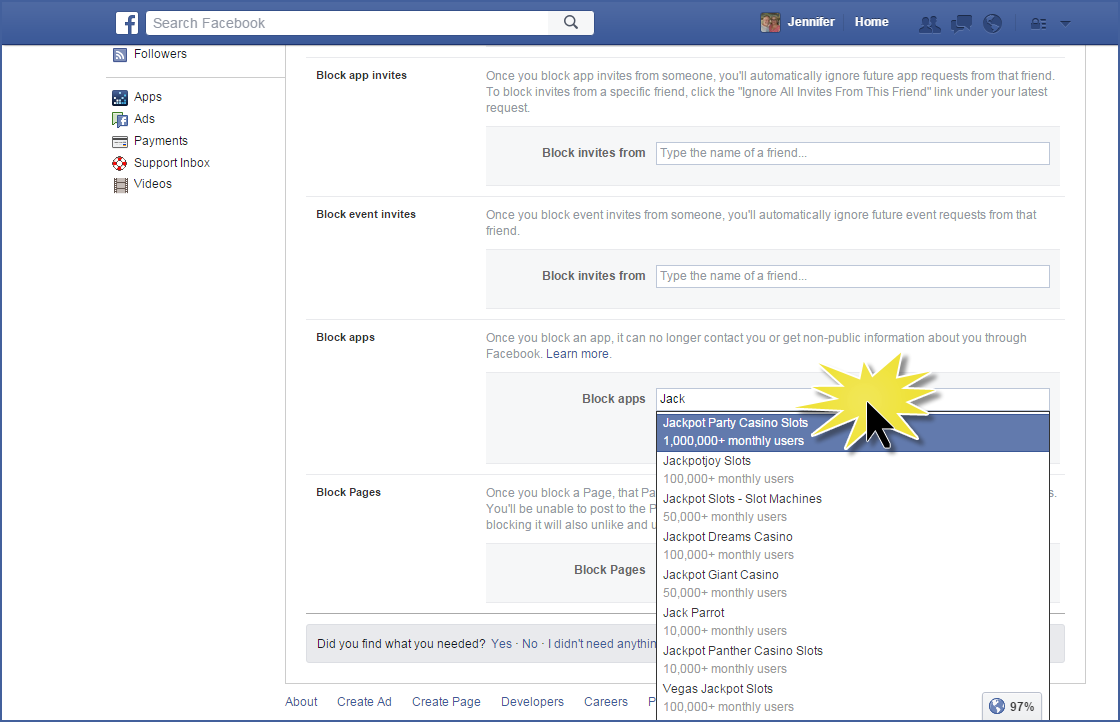Click the Ads sidebar icon
The width and height of the screenshot is (1120, 722).
(x=120, y=119)
